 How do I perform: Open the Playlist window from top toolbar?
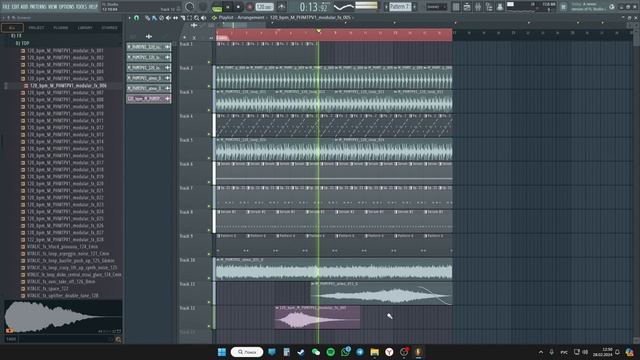(x=456, y=7)
